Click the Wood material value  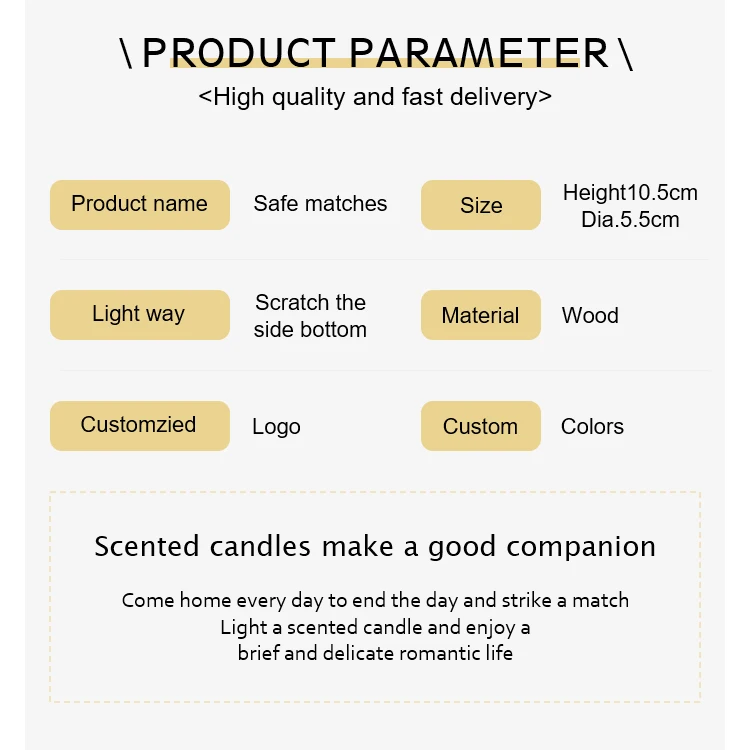pos(590,315)
